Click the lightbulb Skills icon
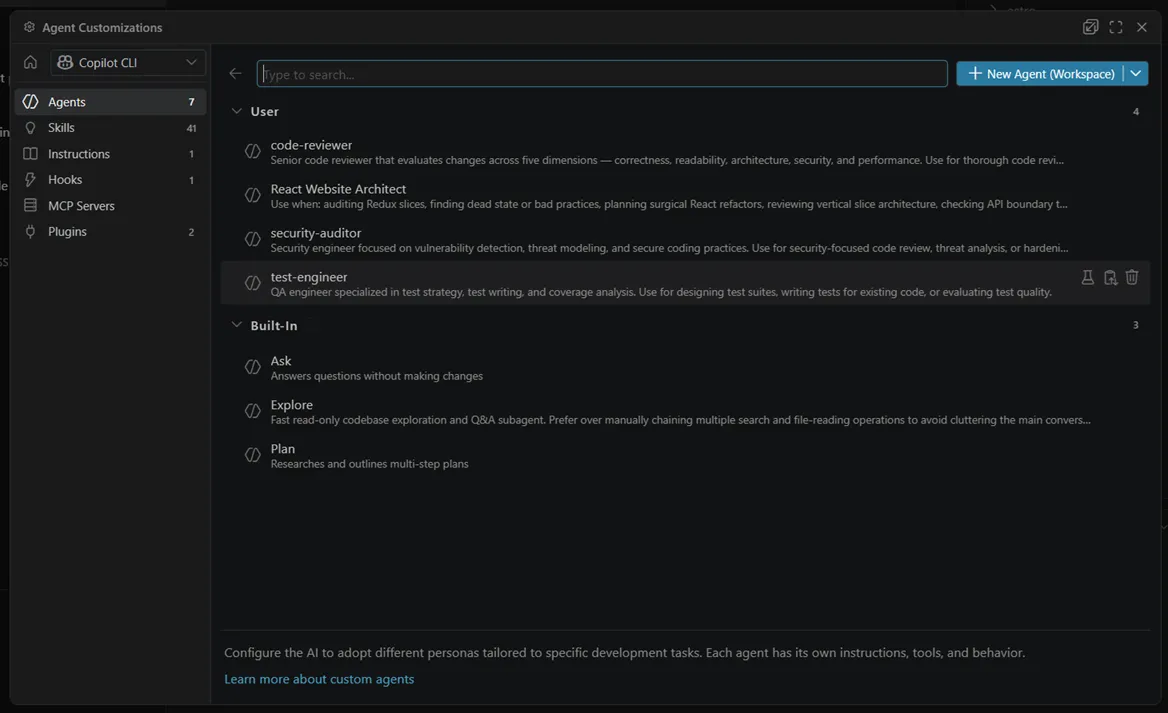Image resolution: width=1168 pixels, height=713 pixels. (31, 128)
